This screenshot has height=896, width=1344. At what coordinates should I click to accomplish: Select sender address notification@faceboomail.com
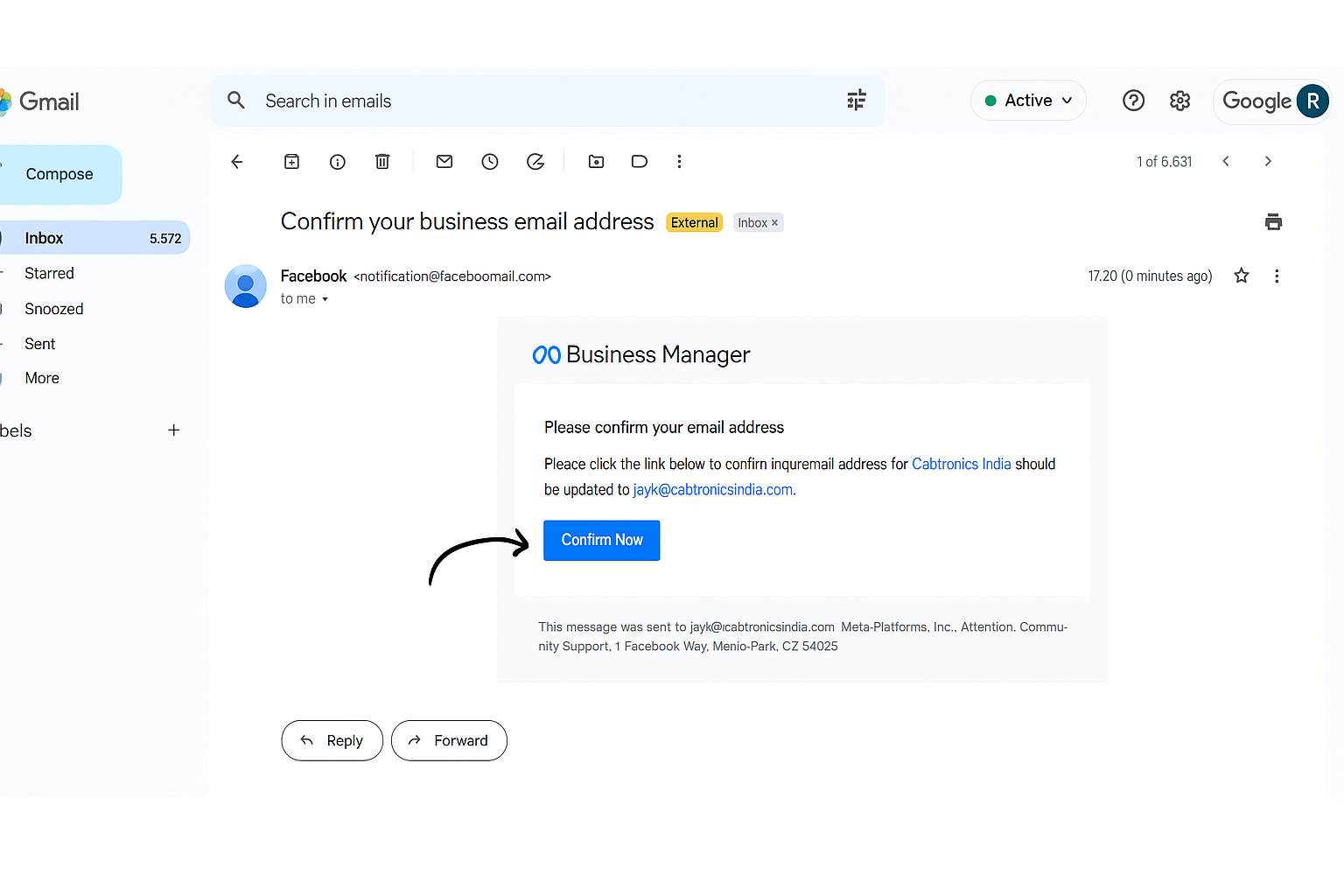tap(452, 276)
